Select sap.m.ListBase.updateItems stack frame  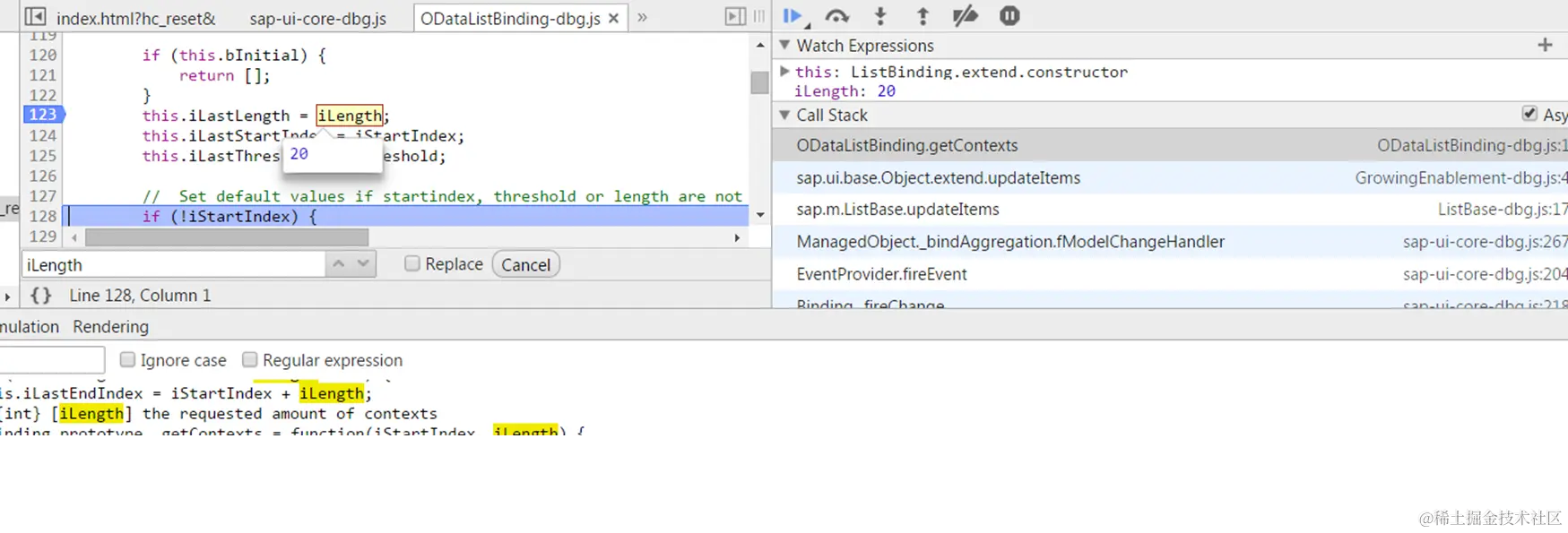1170,210
